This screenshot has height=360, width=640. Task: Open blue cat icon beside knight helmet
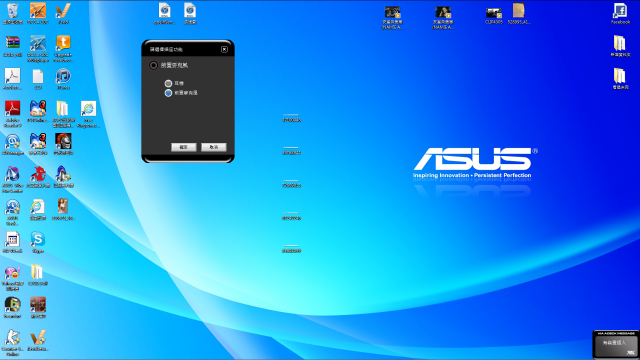point(38,142)
